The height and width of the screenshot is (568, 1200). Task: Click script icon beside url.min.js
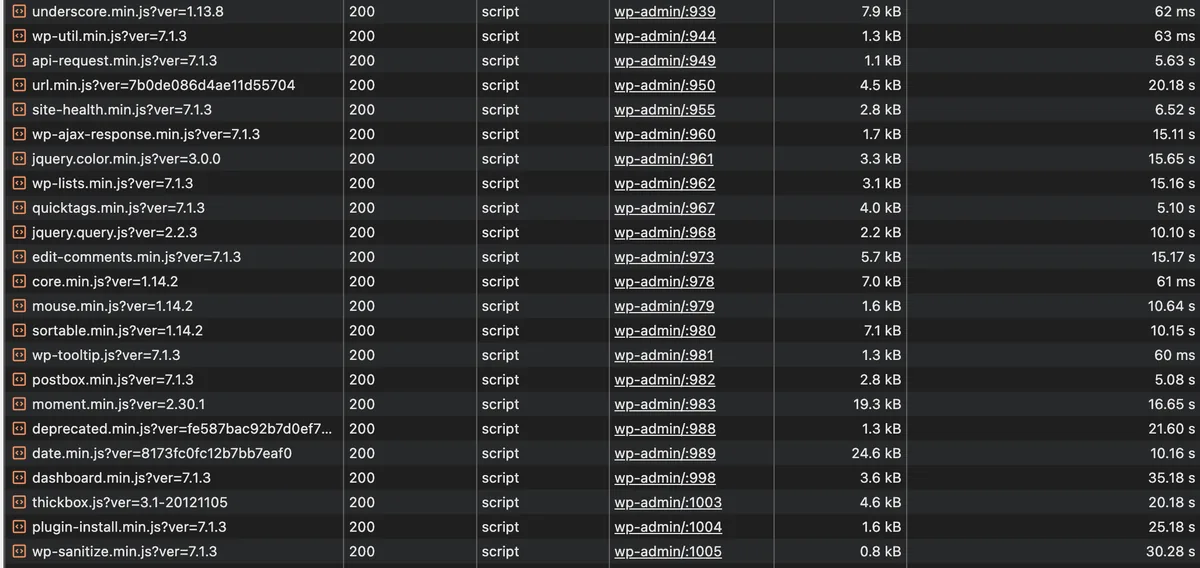pyautogui.click(x=18, y=85)
